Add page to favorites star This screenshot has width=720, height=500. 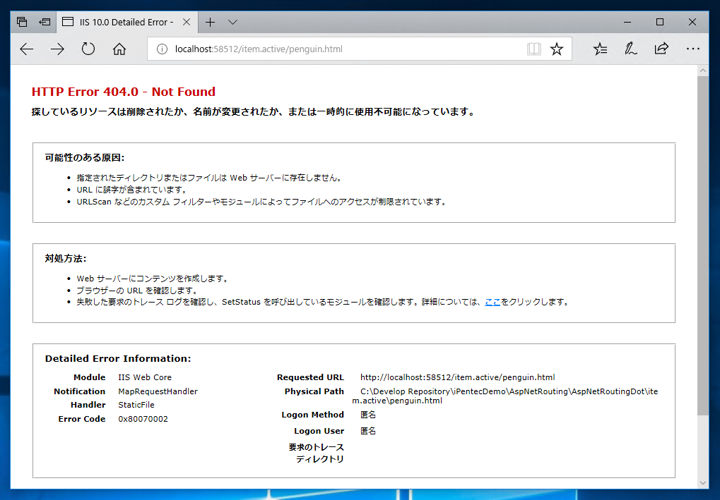[x=557, y=49]
